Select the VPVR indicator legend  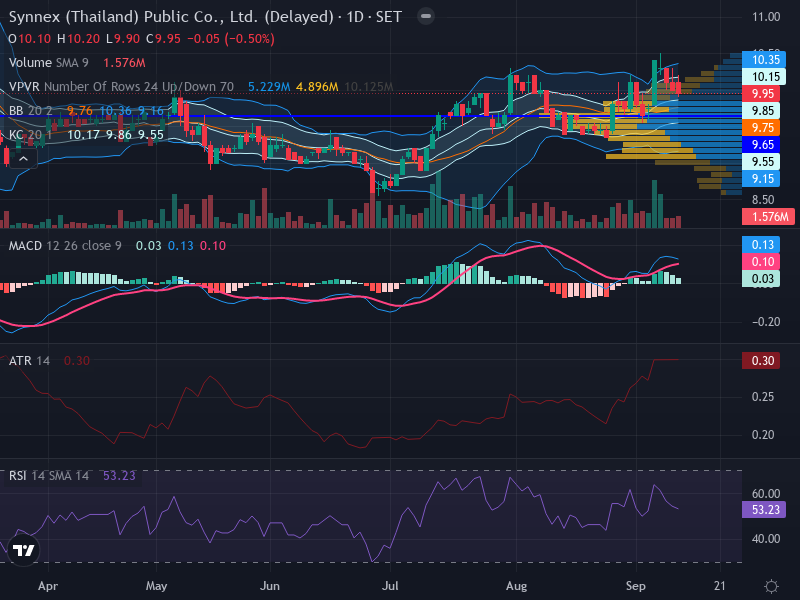coord(121,87)
